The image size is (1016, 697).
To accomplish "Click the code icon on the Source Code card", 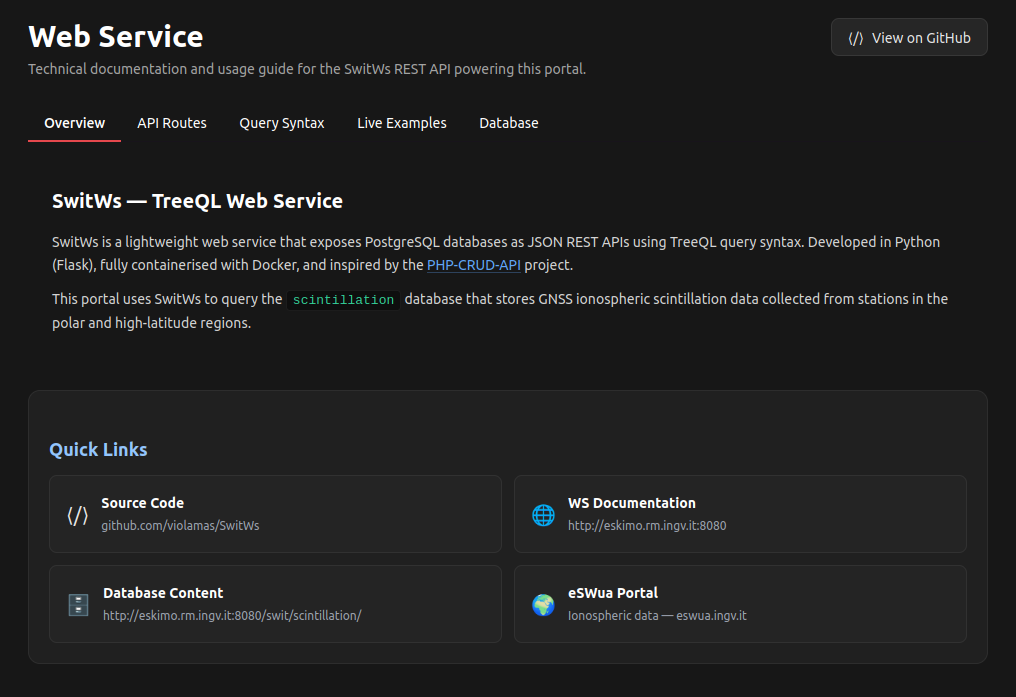I will pyautogui.click(x=78, y=514).
